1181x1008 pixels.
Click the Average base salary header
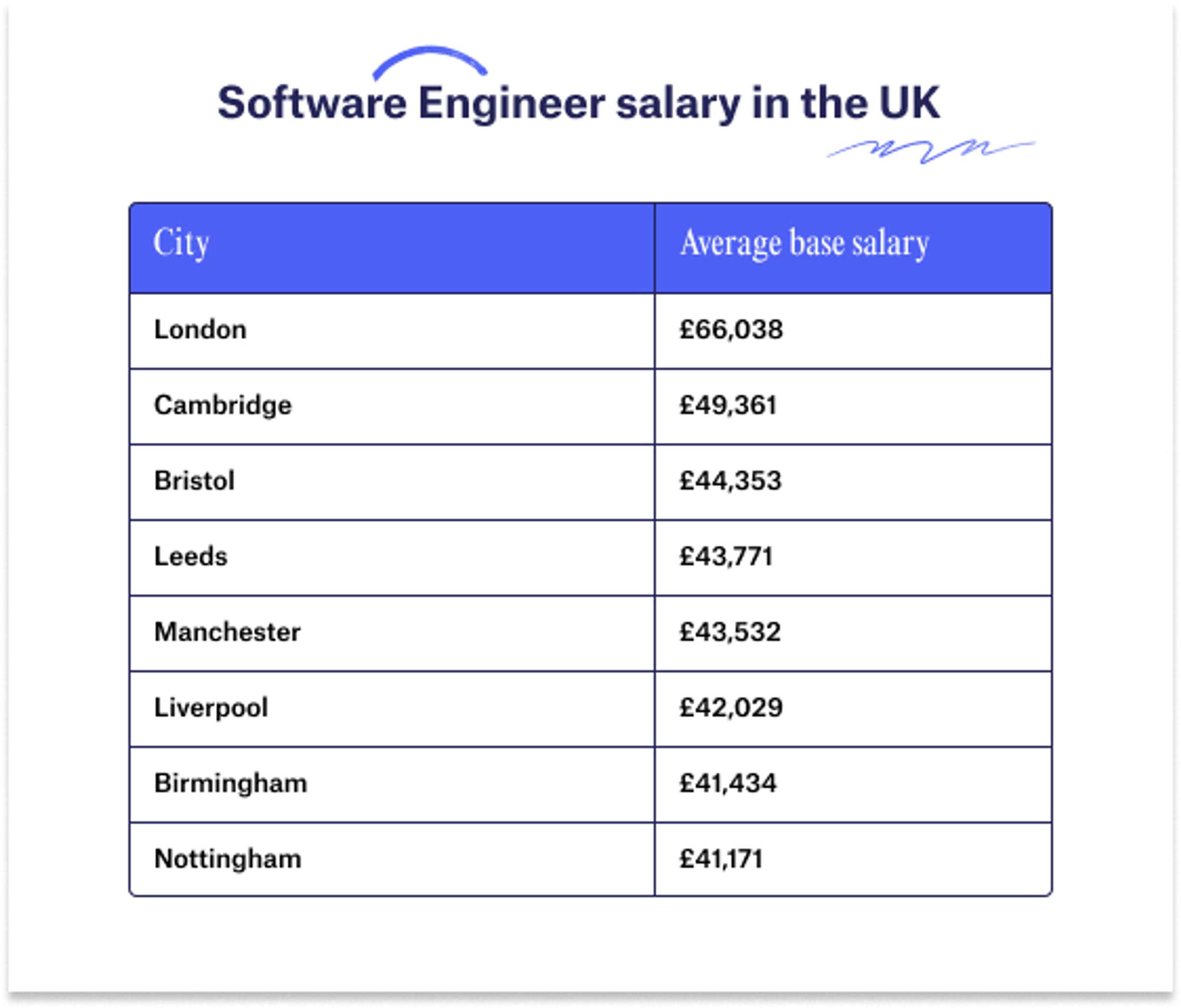pyautogui.click(x=853, y=249)
